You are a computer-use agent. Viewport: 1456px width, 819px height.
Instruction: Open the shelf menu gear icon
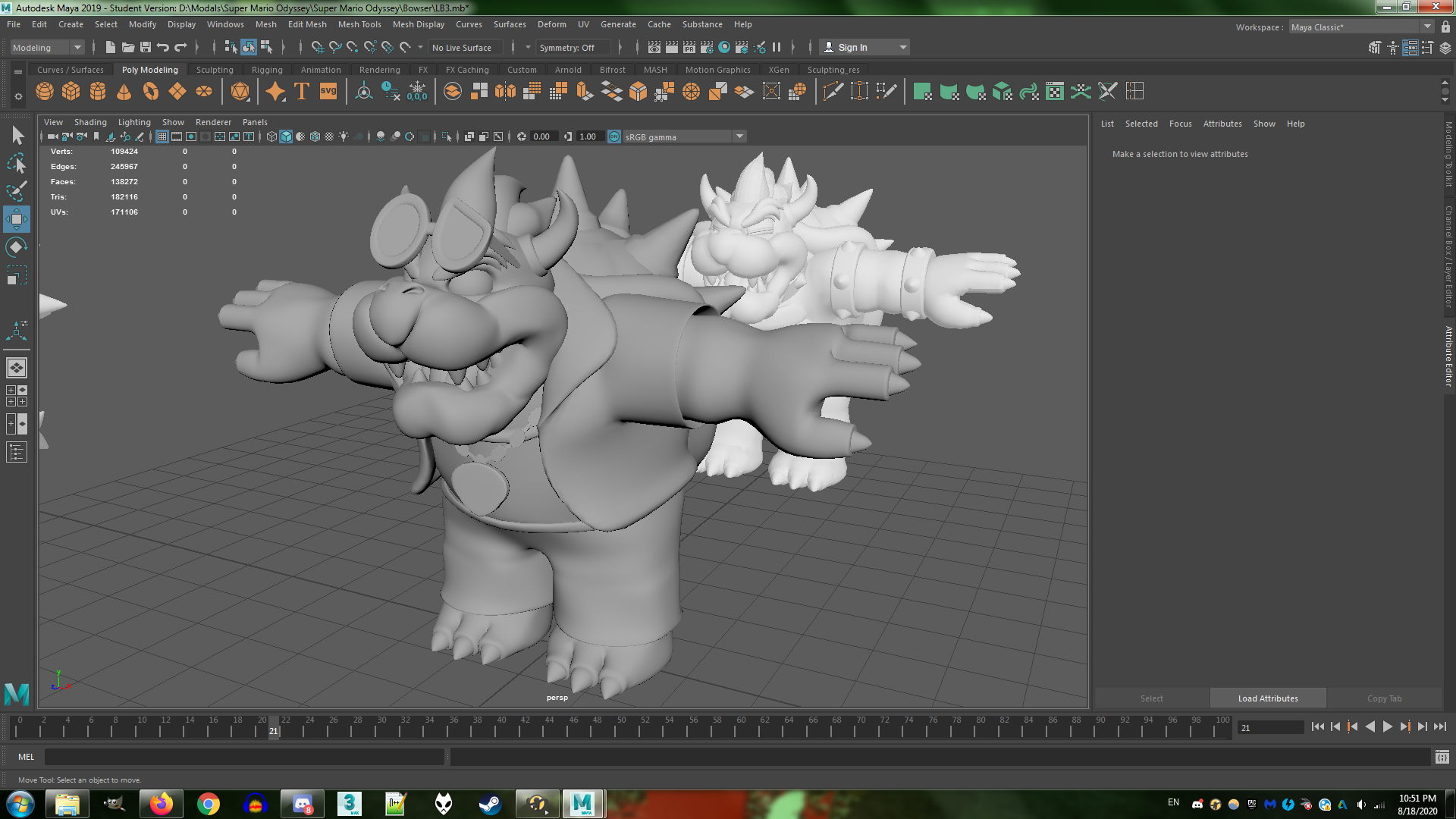point(17,97)
